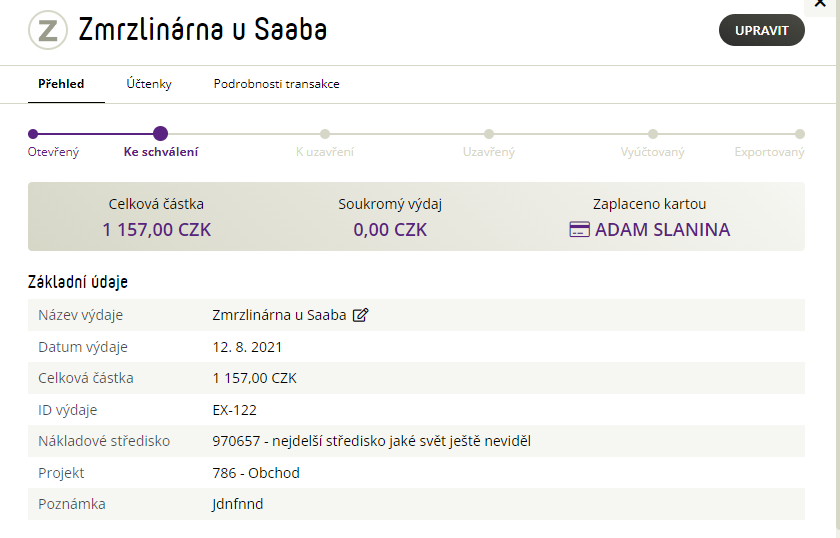Viewport: 840px width, 538px height.
Task: Open the Účtenky tab
Action: (x=149, y=84)
